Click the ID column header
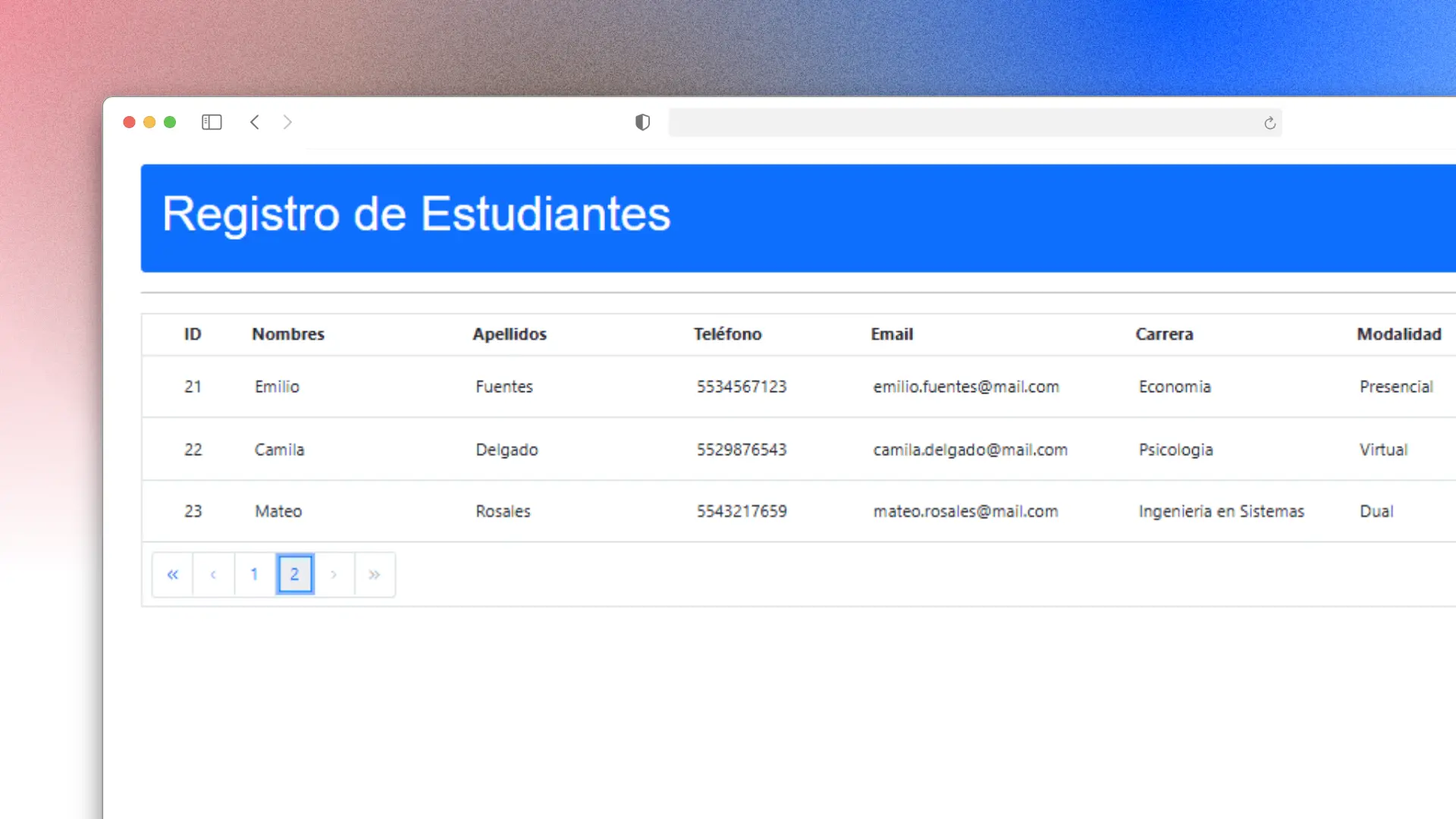1456x819 pixels. click(x=193, y=334)
